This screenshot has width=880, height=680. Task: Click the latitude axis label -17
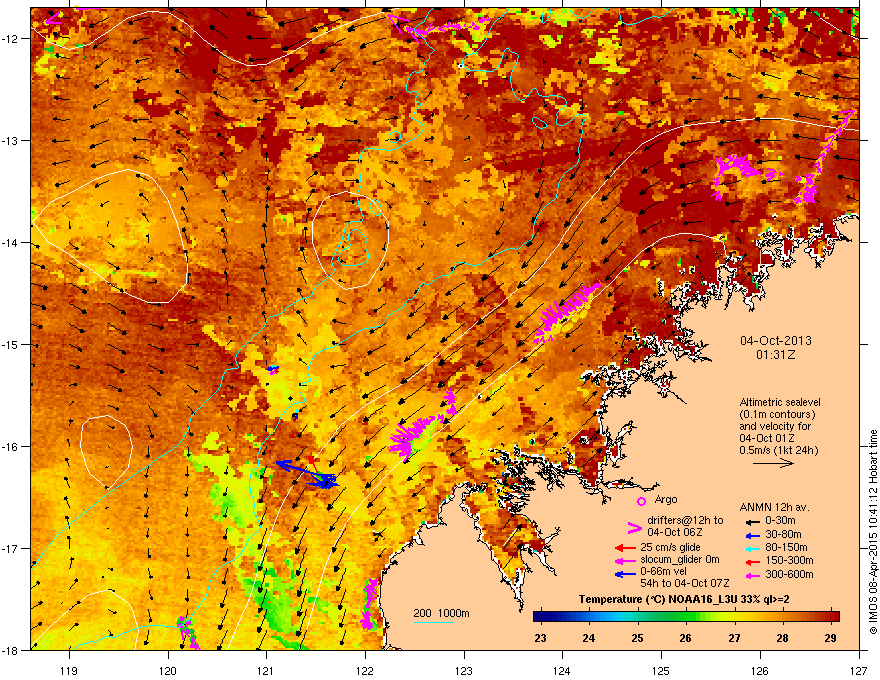(11, 548)
